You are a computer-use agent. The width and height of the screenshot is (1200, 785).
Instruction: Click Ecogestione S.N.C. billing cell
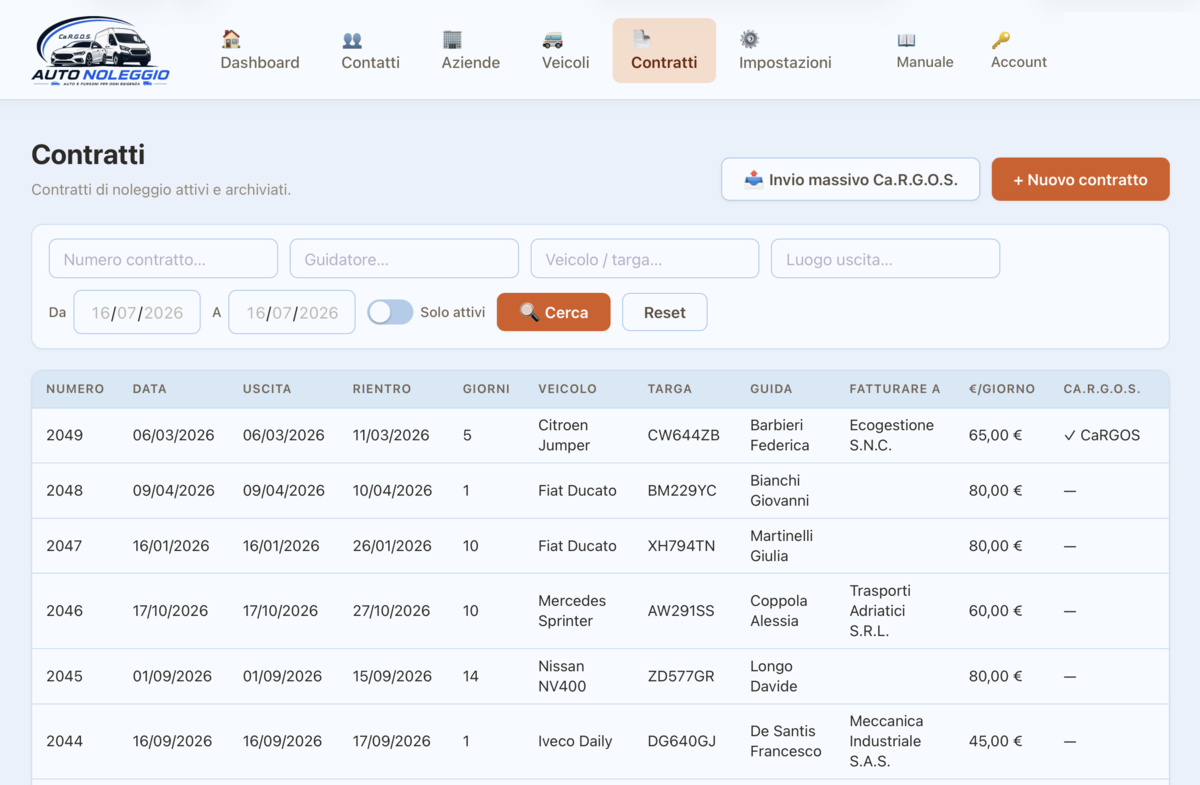pos(892,436)
